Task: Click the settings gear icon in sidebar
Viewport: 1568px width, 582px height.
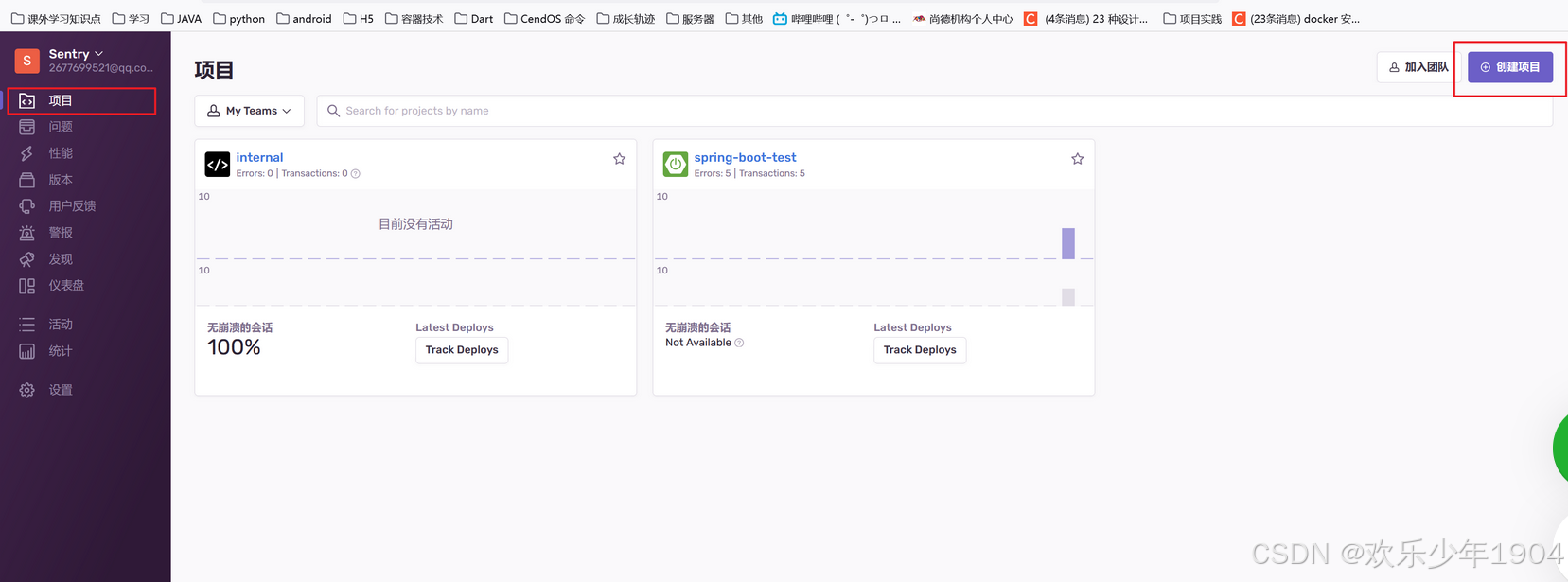Action: [x=27, y=390]
